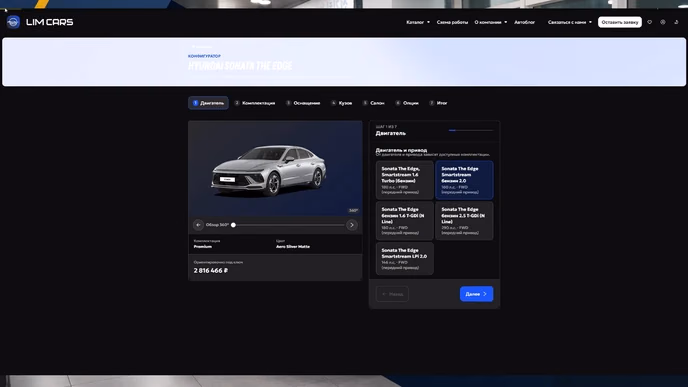This screenshot has height=387, width=688.
Task: Click the Aero Silver Matte color label
Action: tap(293, 247)
